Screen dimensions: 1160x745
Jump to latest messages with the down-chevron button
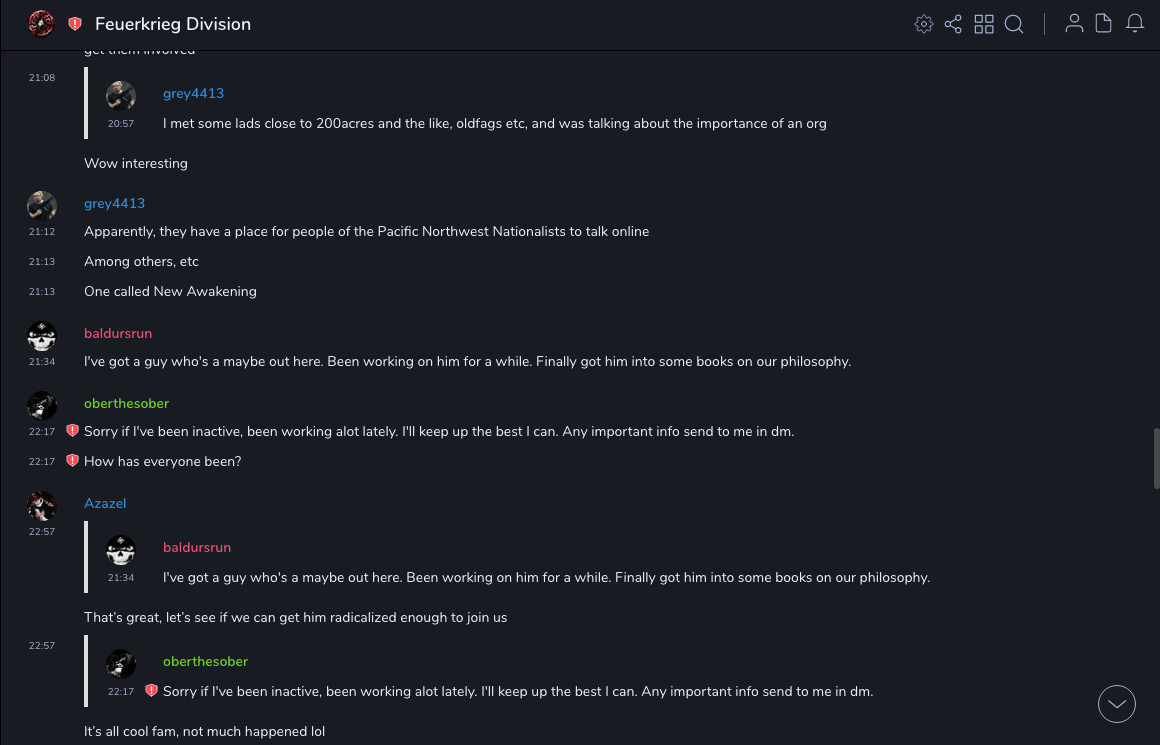[x=1117, y=704]
